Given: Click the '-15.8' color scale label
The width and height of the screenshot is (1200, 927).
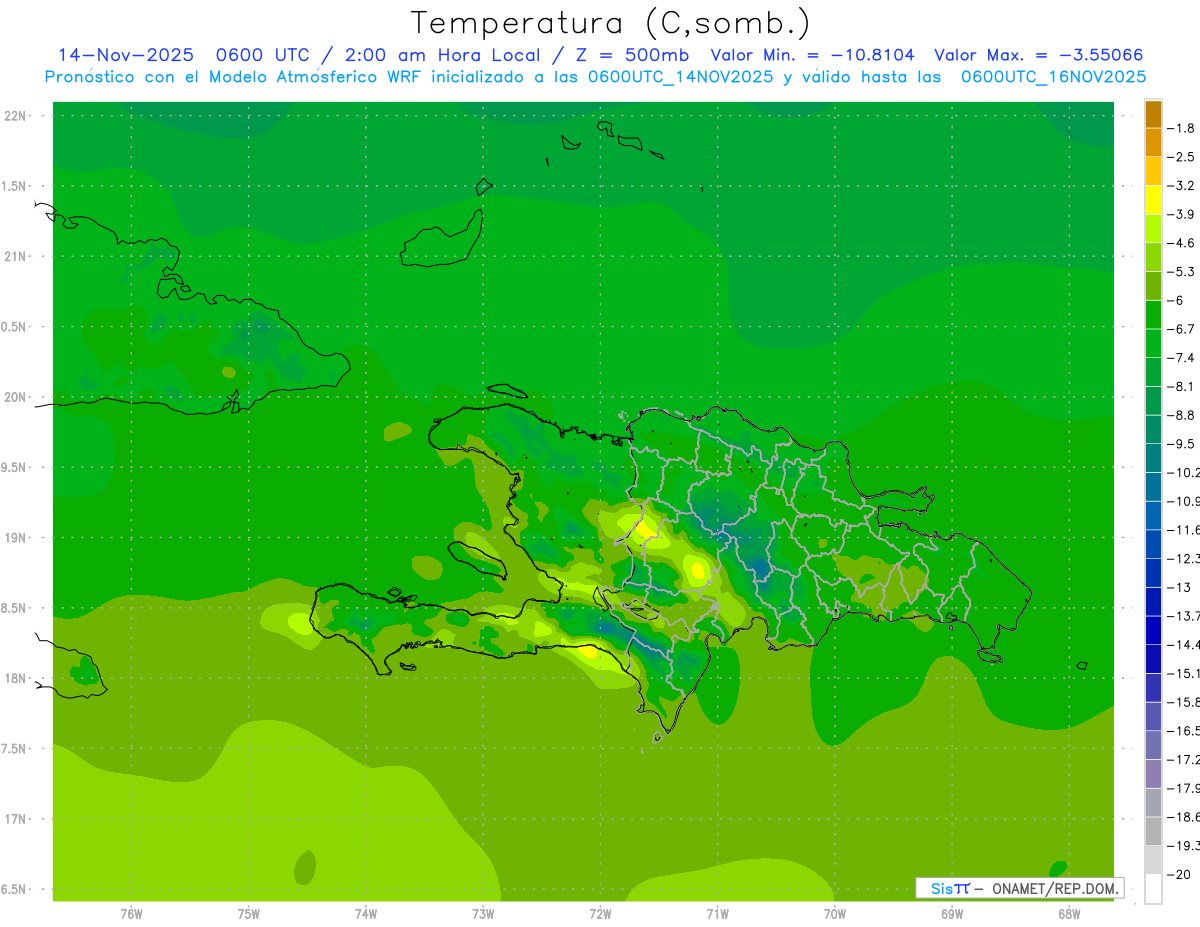Looking at the screenshot, I should coord(1185,702).
